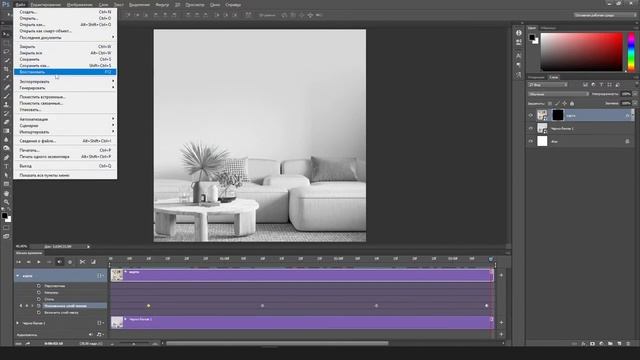Open the blend mode dropdown
The image size is (640, 360).
pos(558,94)
